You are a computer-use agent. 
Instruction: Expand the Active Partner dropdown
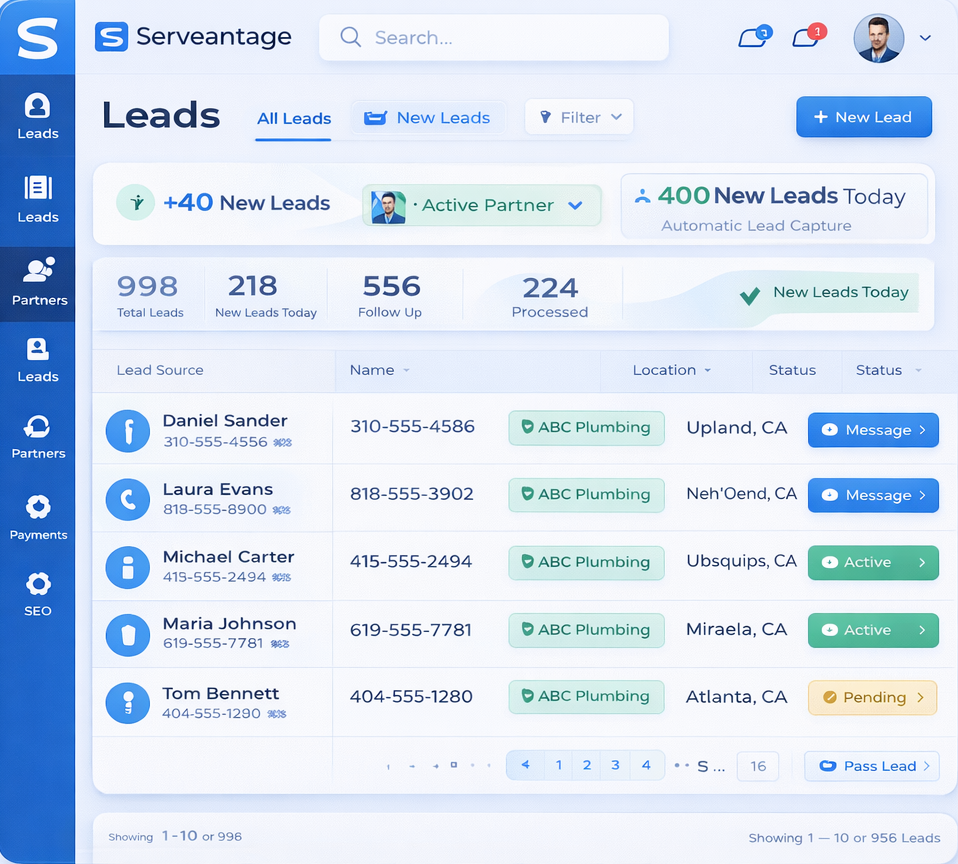[575, 205]
